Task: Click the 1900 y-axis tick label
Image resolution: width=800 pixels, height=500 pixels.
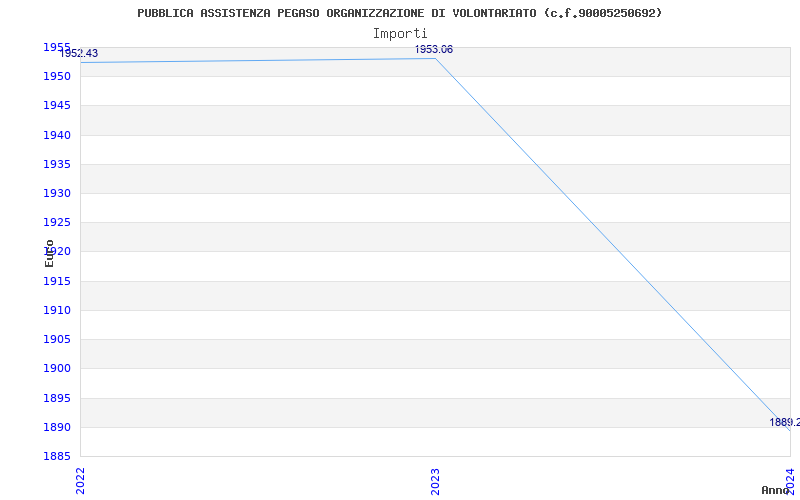Action: click(x=57, y=368)
